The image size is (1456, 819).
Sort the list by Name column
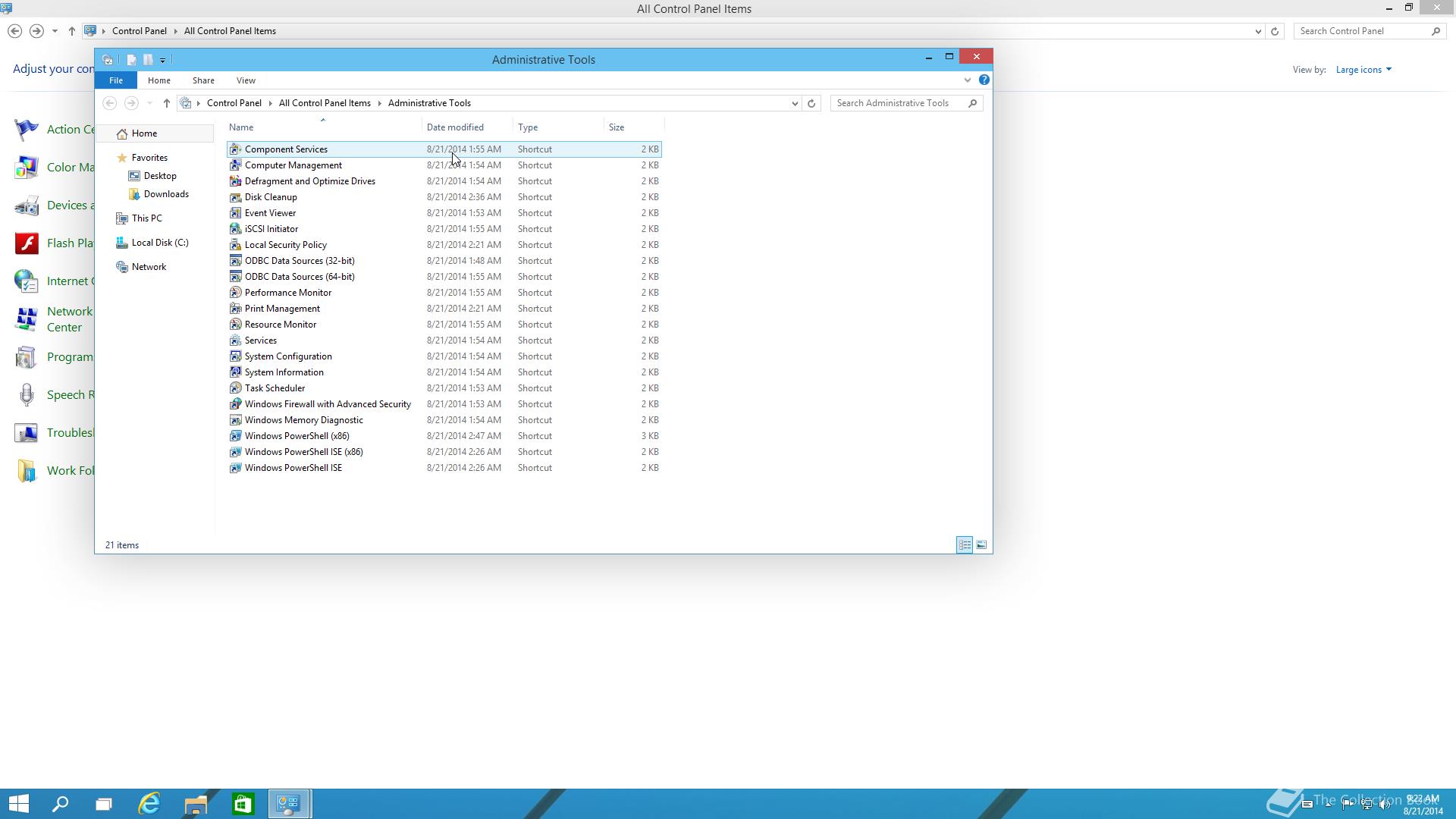pyautogui.click(x=325, y=127)
